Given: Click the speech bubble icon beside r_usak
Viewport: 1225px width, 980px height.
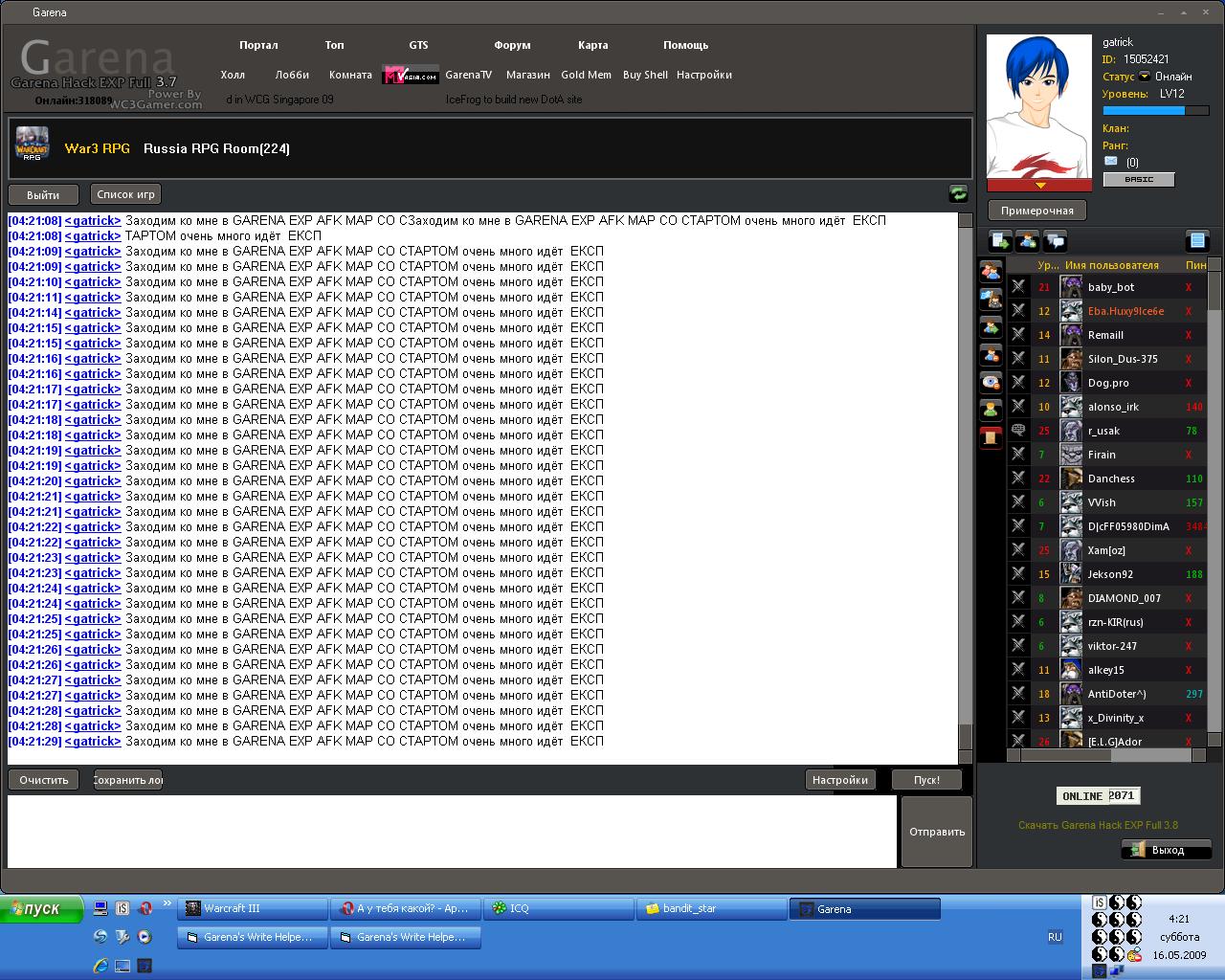Looking at the screenshot, I should 1018,430.
